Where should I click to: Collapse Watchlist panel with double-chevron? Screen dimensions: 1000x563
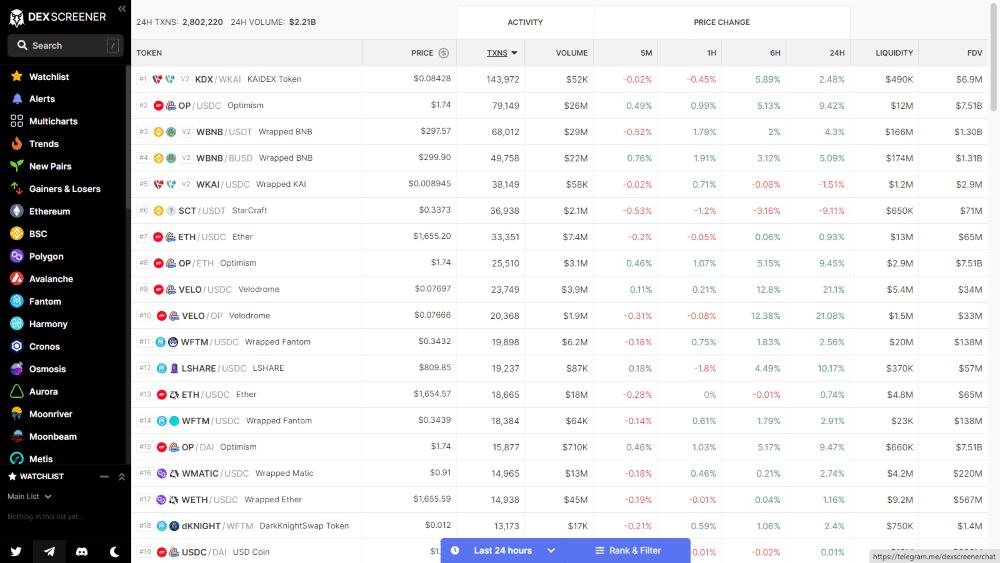pyautogui.click(x=121, y=477)
